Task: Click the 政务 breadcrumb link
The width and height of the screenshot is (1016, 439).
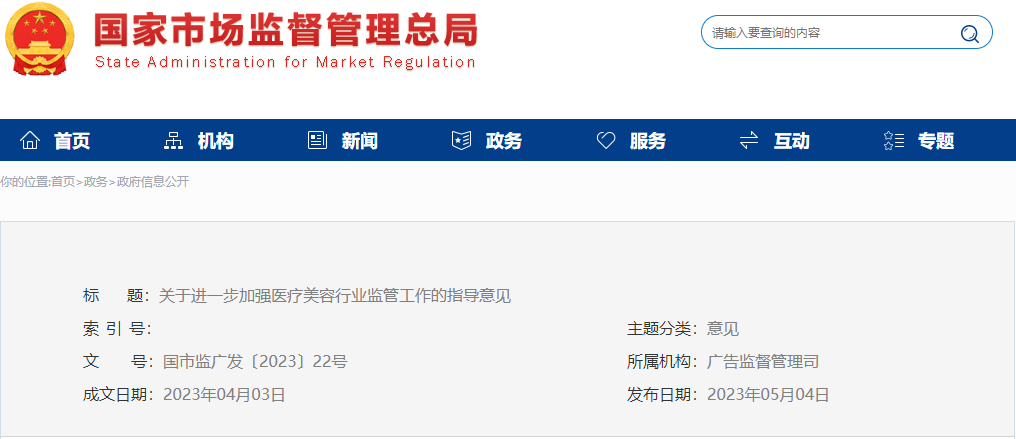Action: (x=96, y=182)
